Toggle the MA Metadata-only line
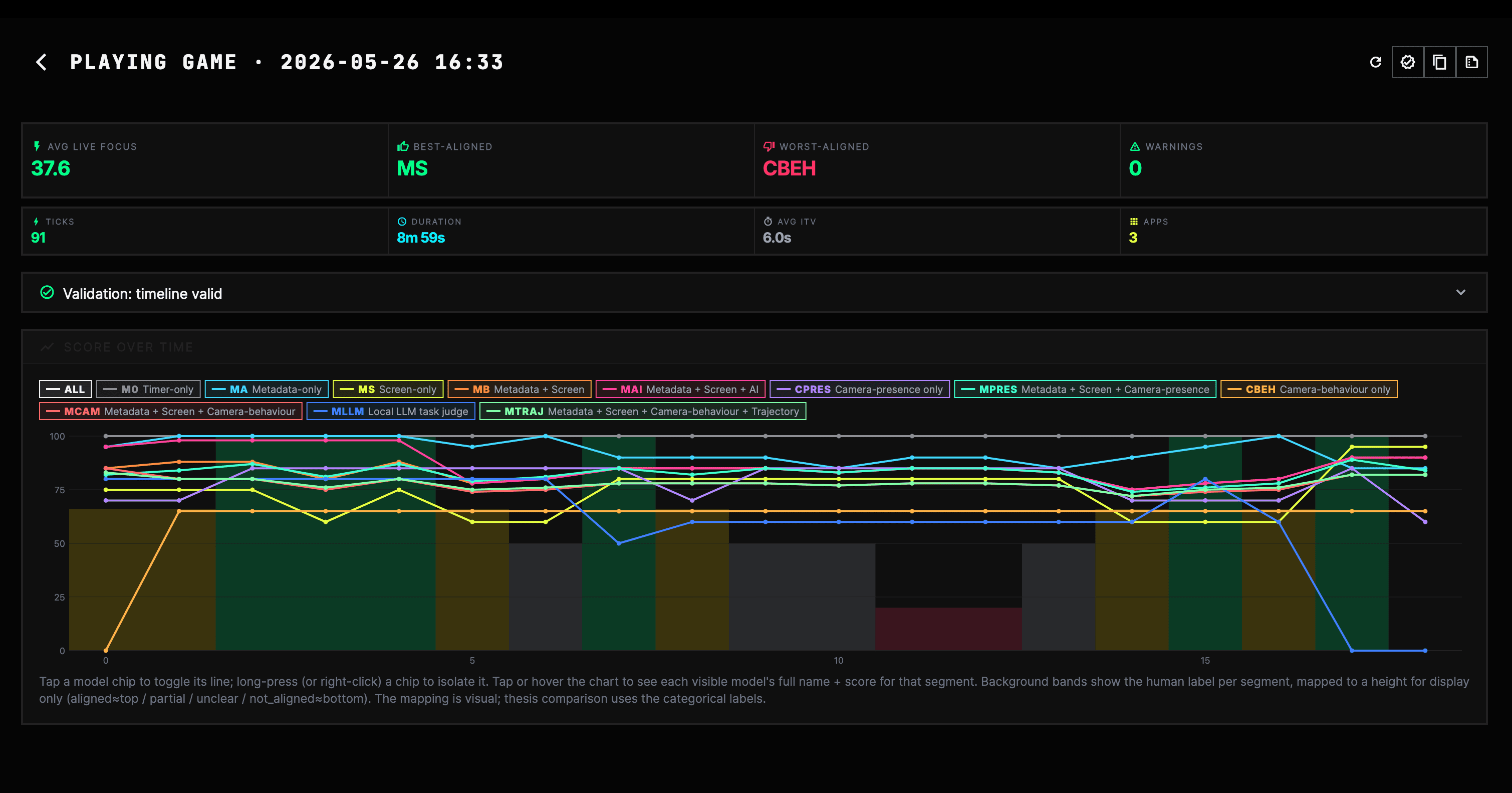 [x=267, y=389]
